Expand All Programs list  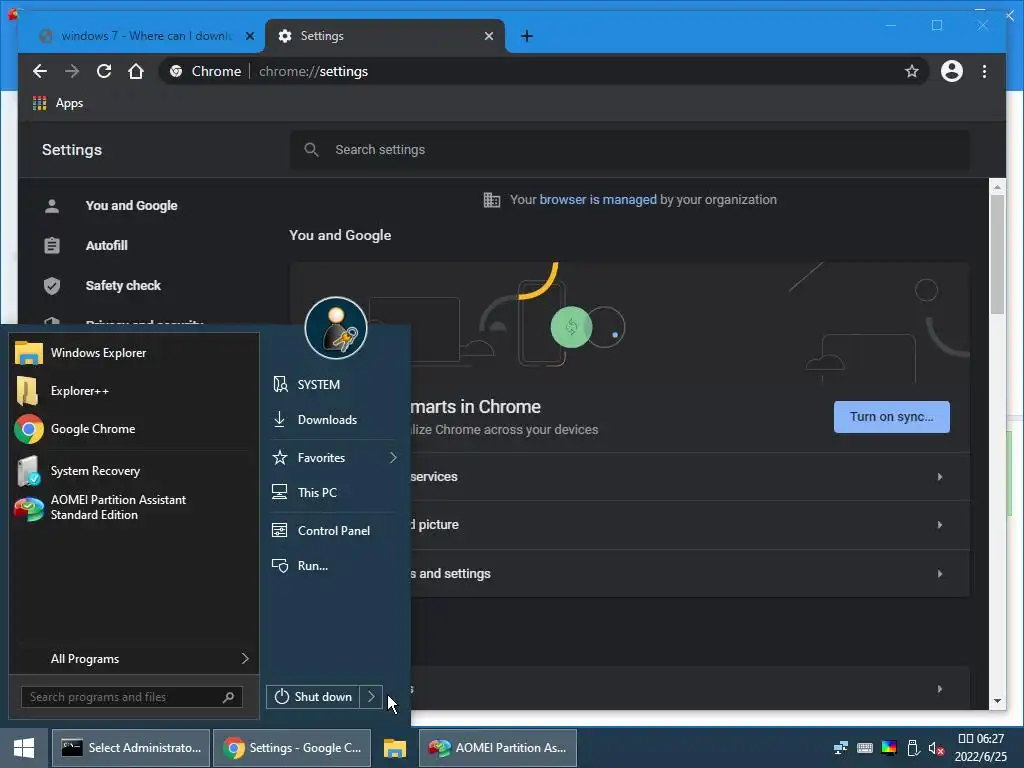point(134,659)
